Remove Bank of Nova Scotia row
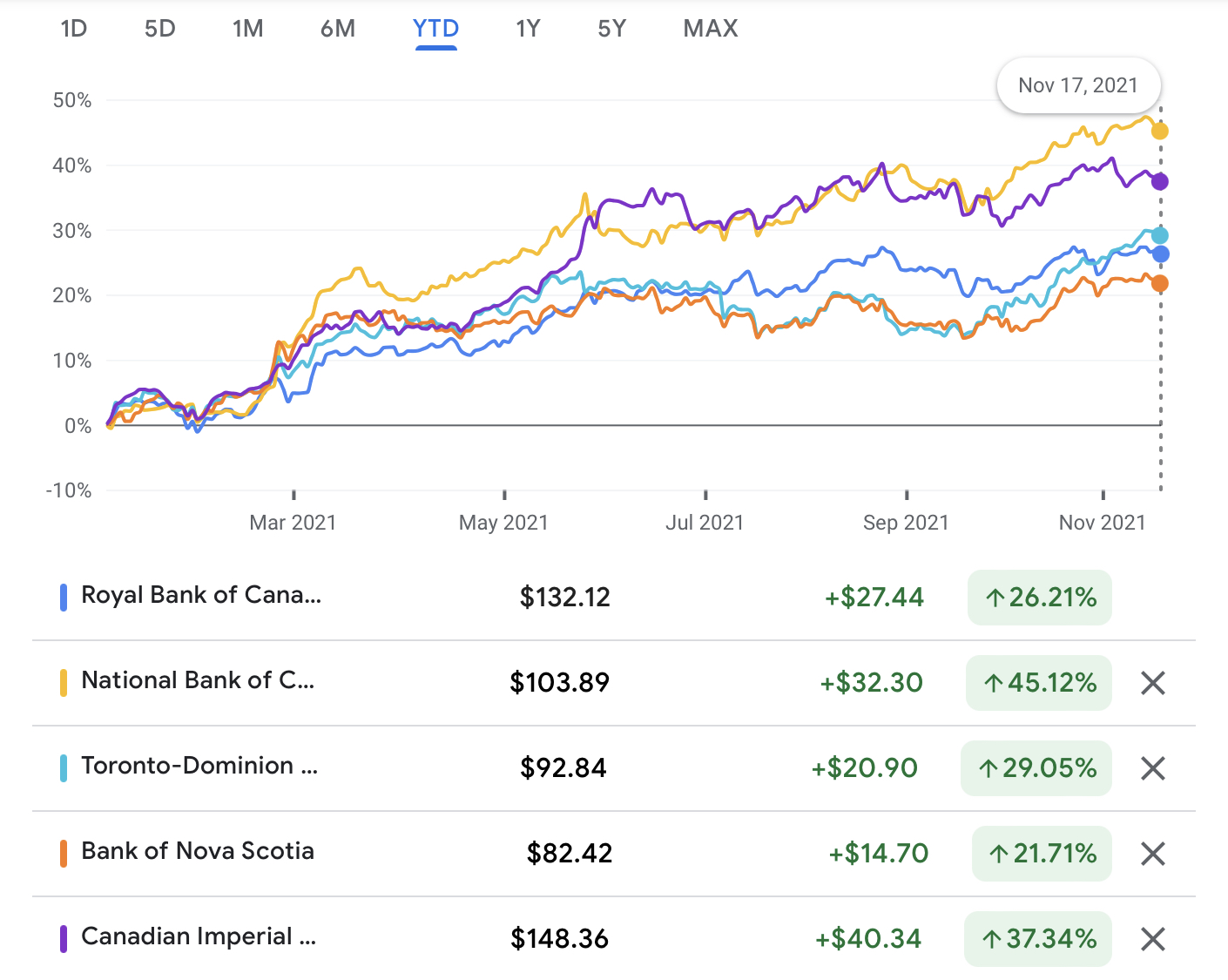 pos(1152,854)
